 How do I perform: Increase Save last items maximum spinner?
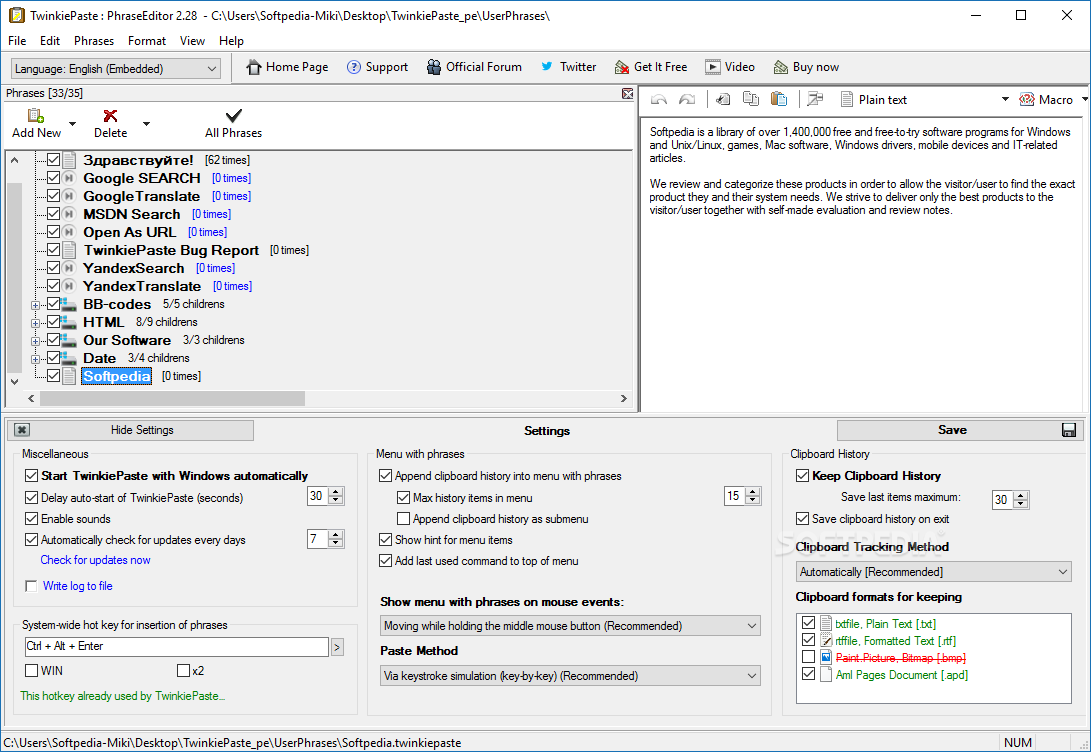tap(1020, 495)
